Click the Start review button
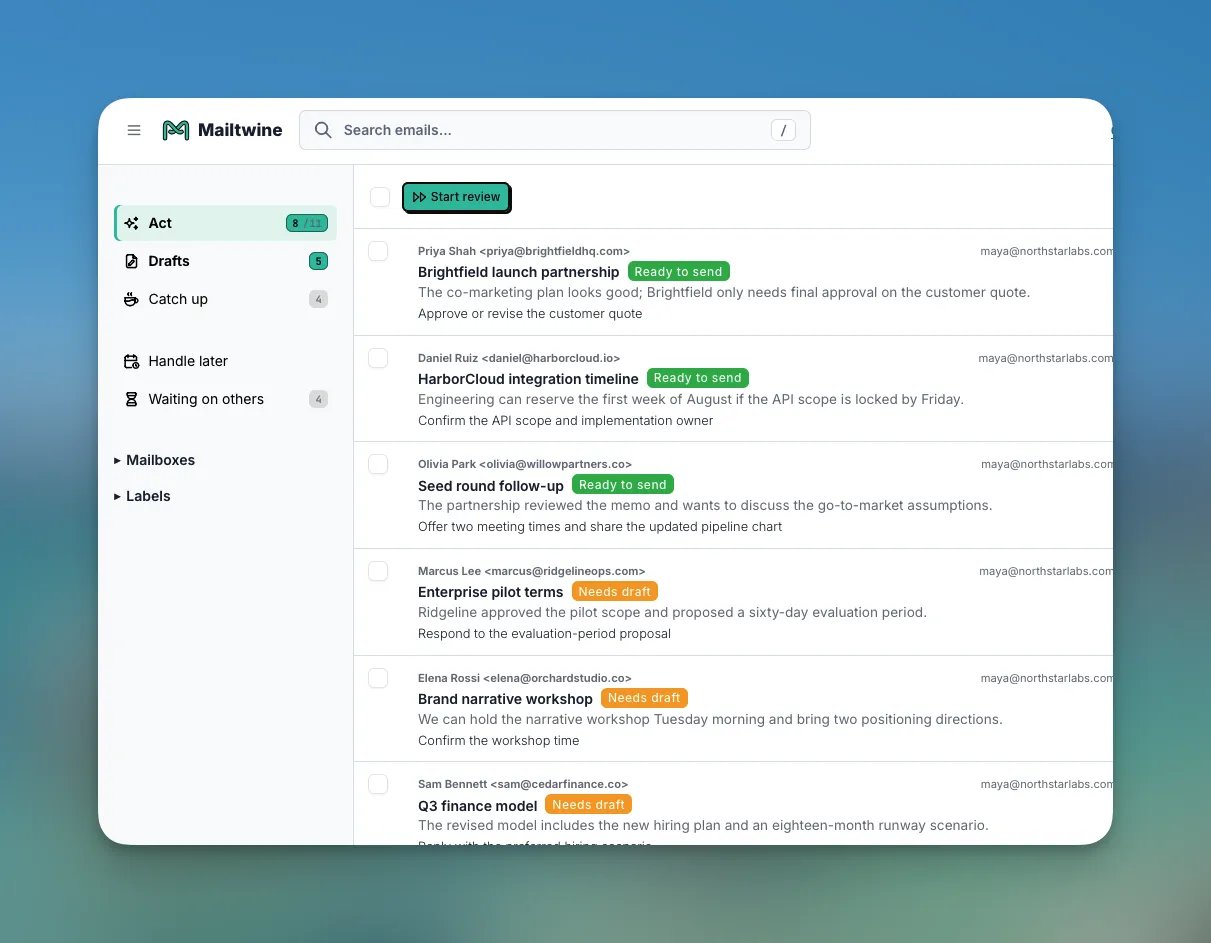Viewport: 1211px width, 943px height. click(456, 197)
